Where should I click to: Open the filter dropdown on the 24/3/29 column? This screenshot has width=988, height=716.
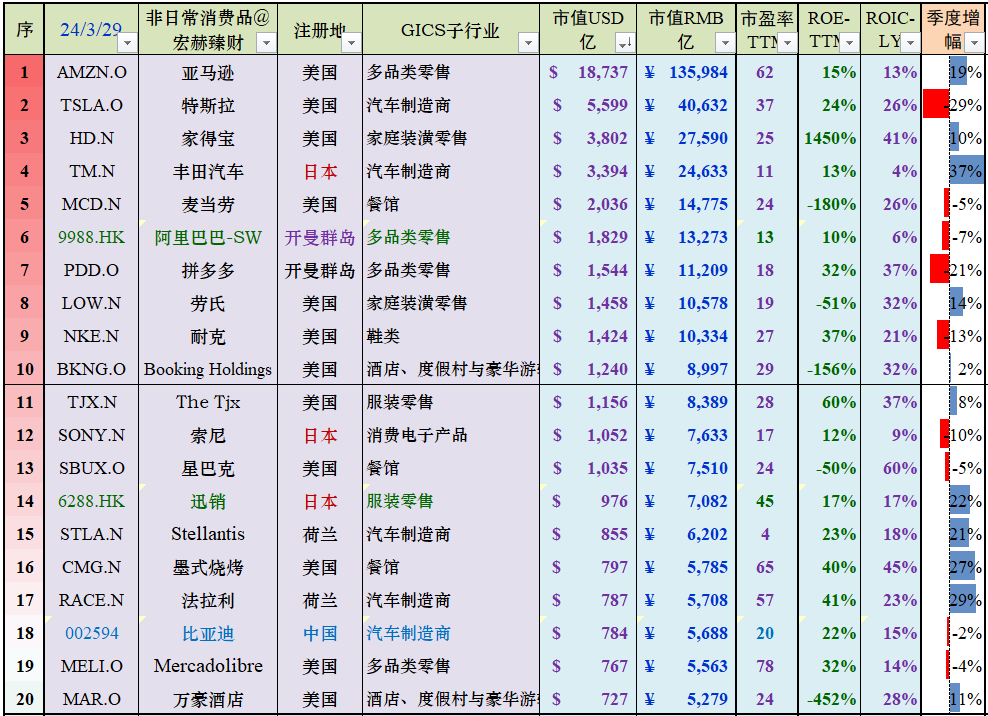[x=128, y=43]
